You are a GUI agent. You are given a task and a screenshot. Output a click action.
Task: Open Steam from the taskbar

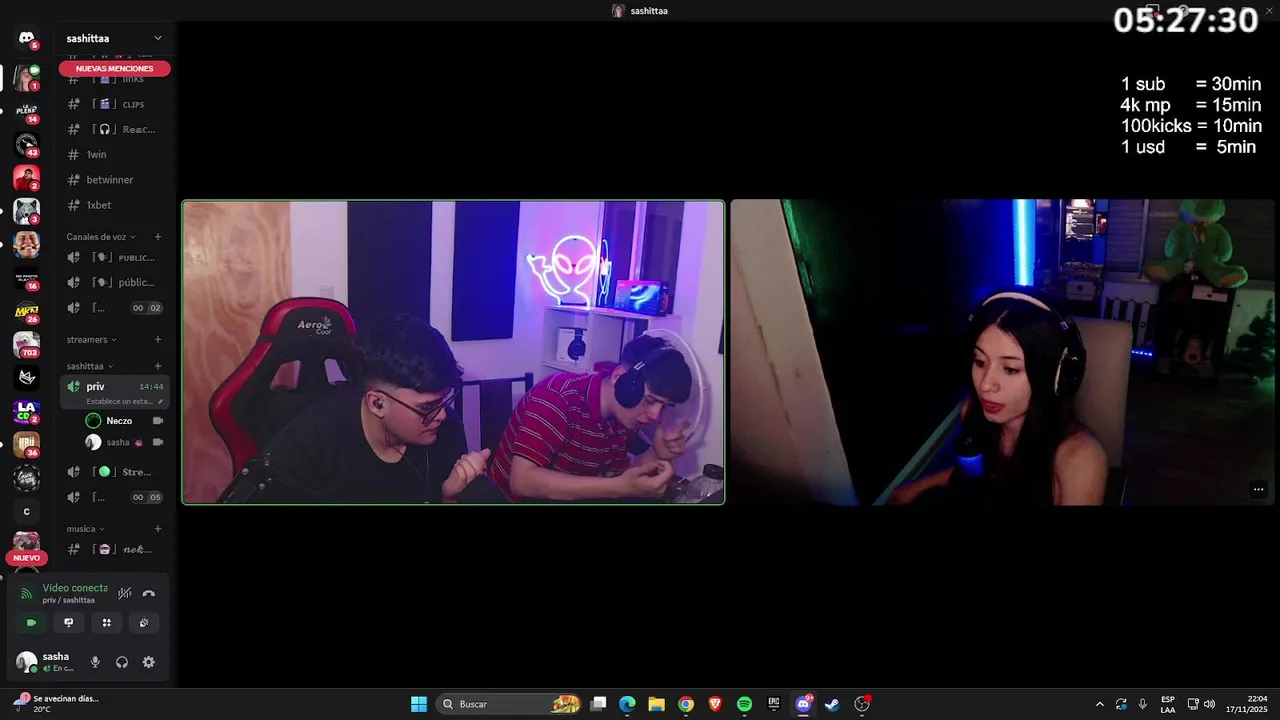point(832,704)
